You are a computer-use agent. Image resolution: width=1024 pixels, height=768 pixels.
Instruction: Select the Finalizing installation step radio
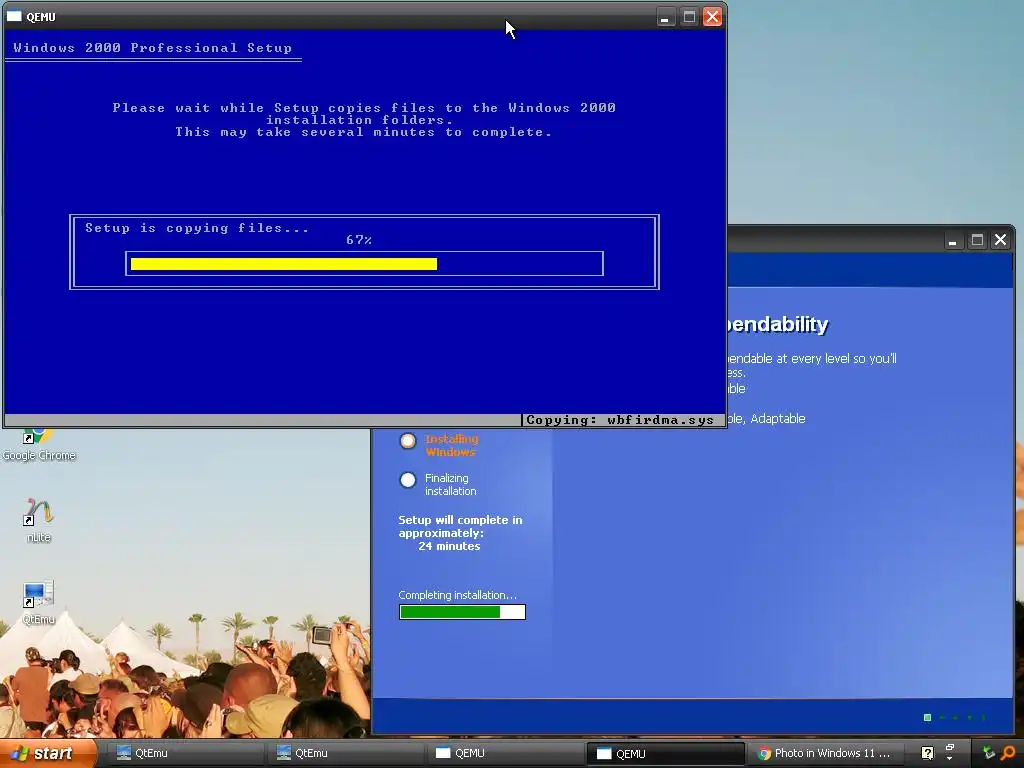pos(408,480)
